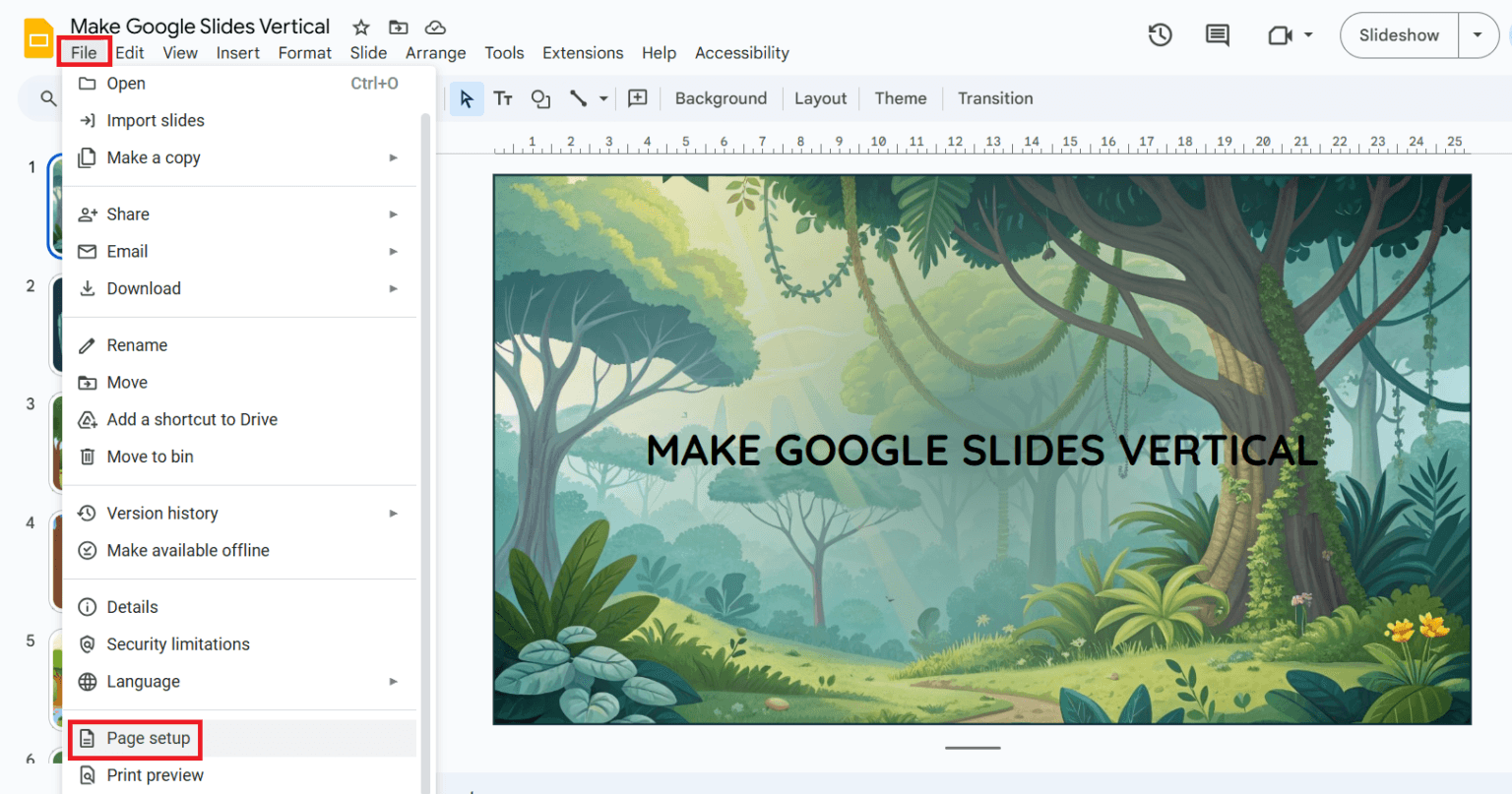The image size is (1512, 794).
Task: Open the comments panel icon
Action: point(1217,34)
